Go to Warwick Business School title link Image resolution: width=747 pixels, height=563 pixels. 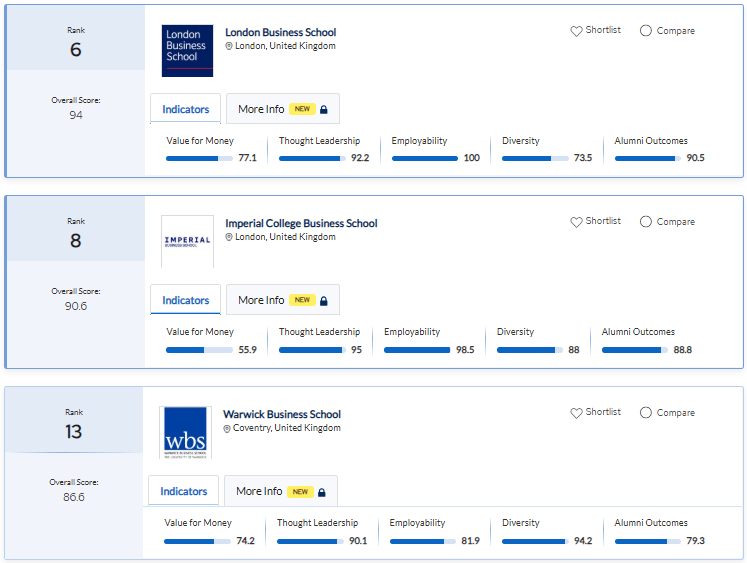(282, 414)
